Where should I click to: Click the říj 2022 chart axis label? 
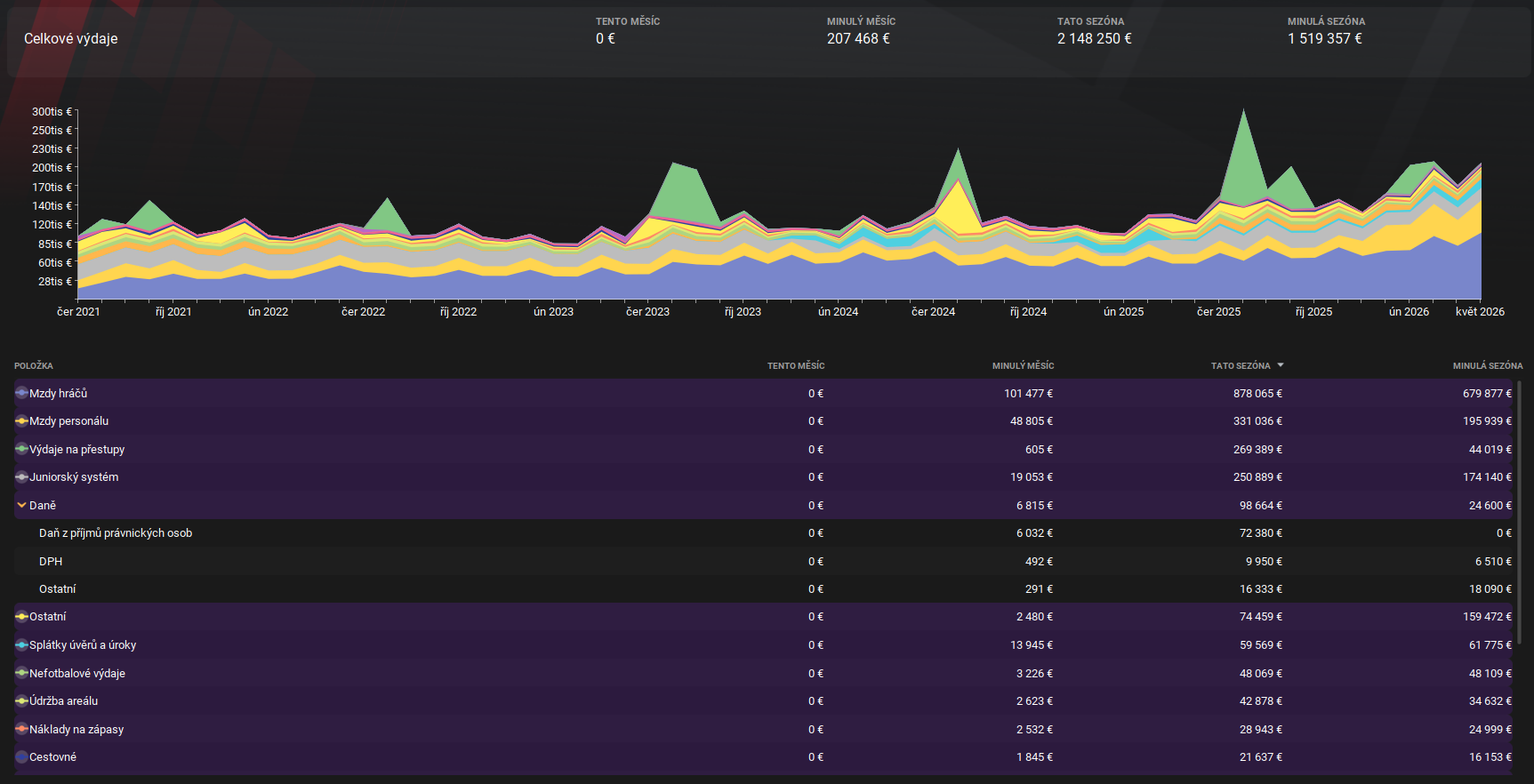[x=458, y=312]
